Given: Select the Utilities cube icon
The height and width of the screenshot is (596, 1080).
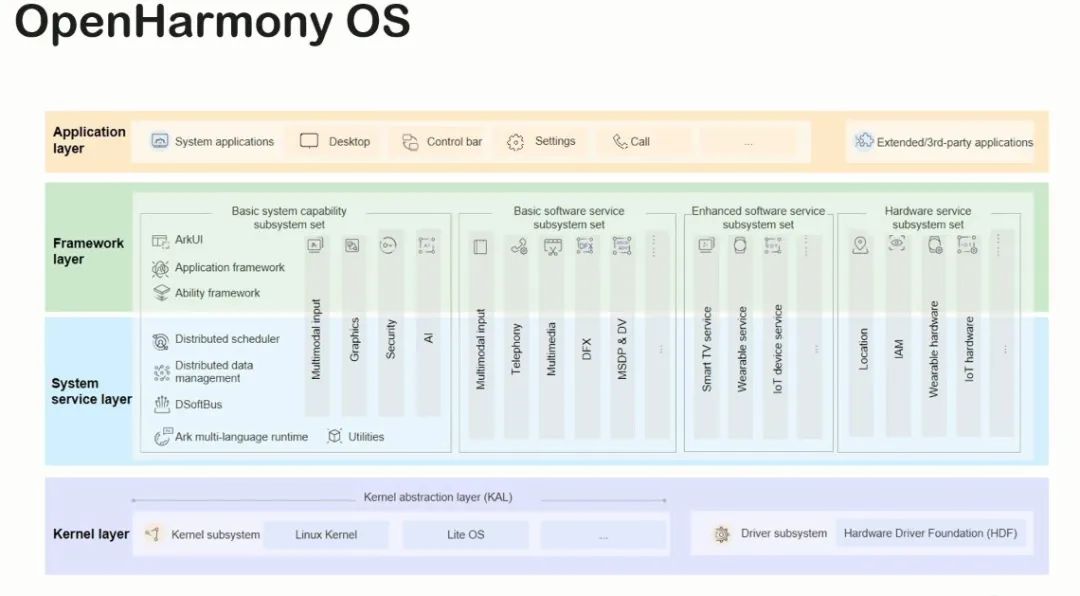Looking at the screenshot, I should pos(335,435).
